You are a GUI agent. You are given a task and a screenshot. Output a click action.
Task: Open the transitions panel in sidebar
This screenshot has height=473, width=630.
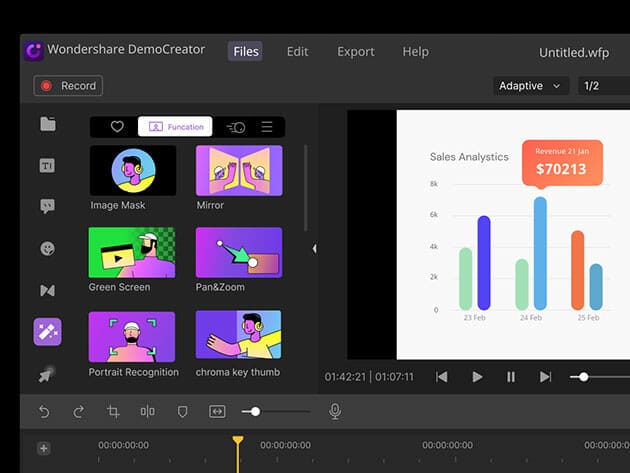point(47,290)
